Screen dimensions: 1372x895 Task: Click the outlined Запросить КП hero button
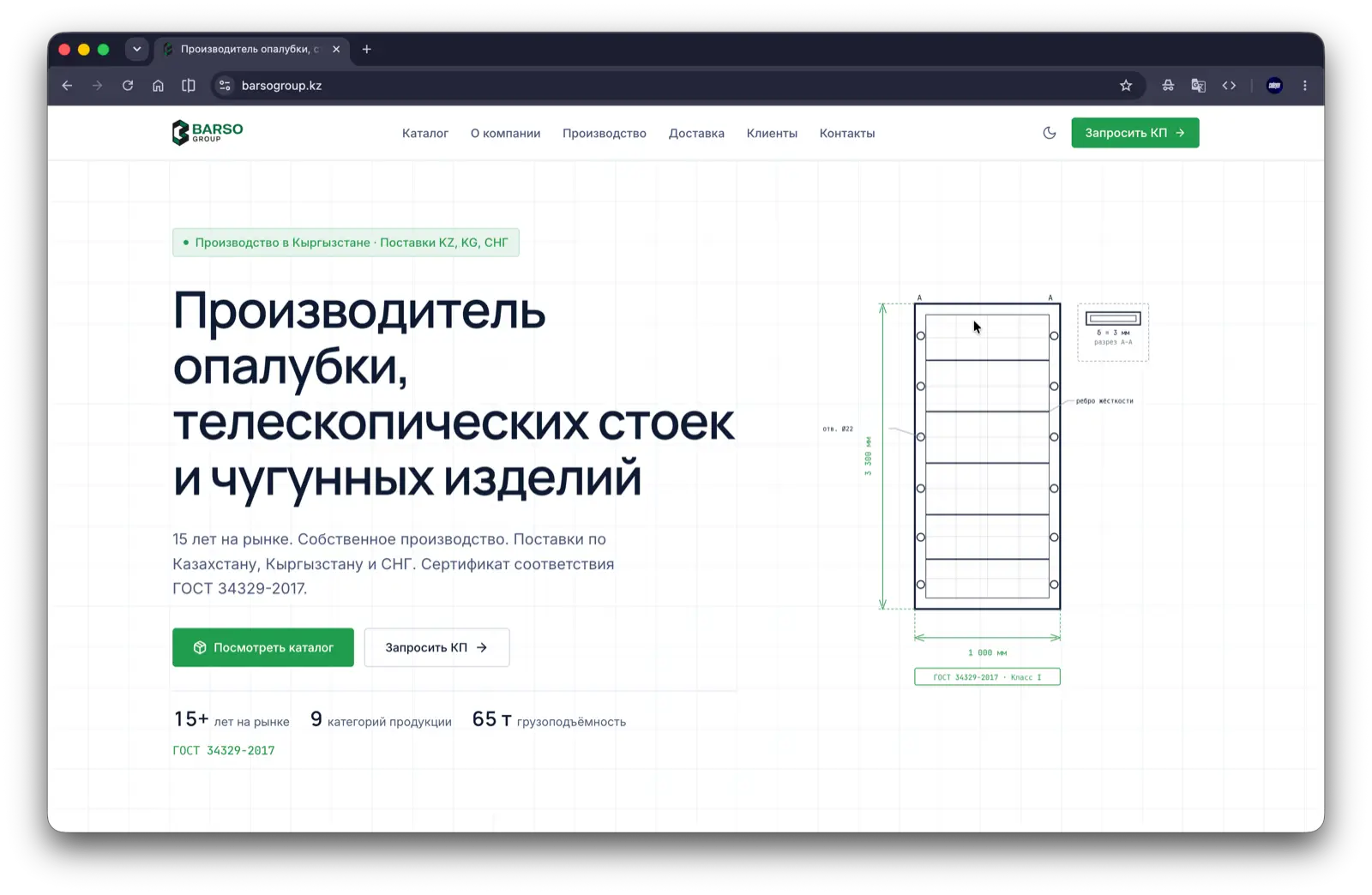(436, 648)
